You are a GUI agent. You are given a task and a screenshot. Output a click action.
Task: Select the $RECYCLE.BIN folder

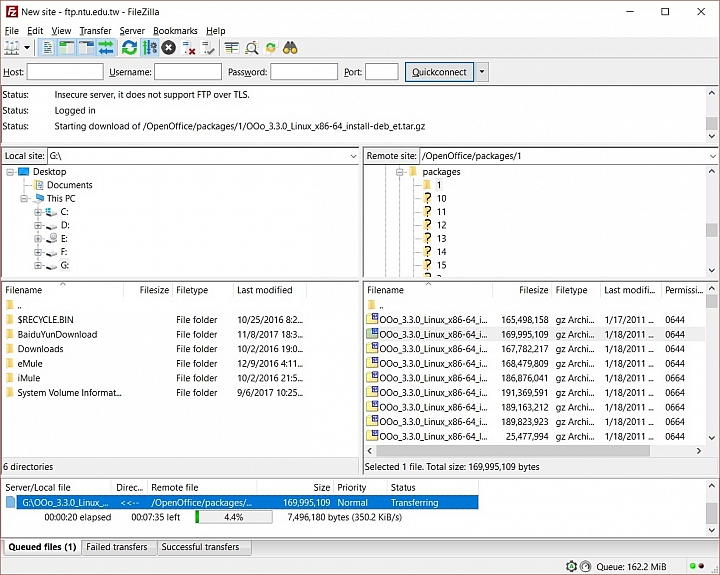[x=45, y=320]
